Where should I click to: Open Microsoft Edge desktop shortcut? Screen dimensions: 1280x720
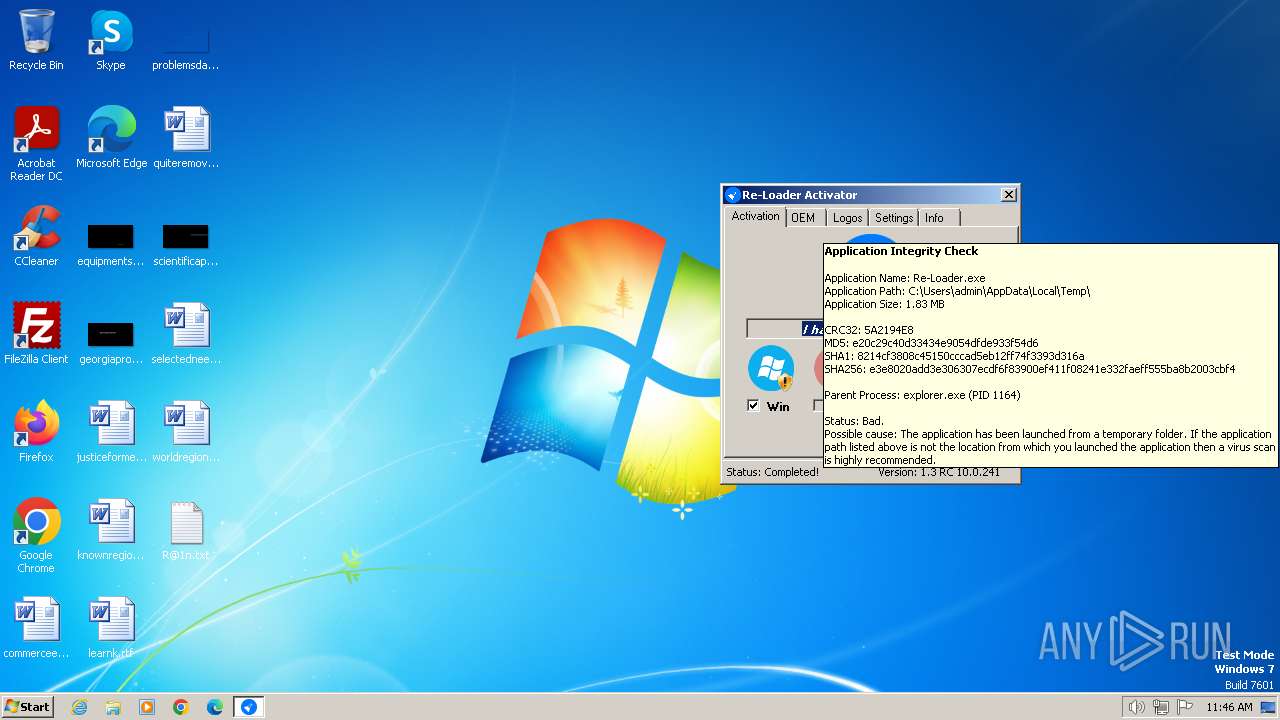[x=111, y=138]
